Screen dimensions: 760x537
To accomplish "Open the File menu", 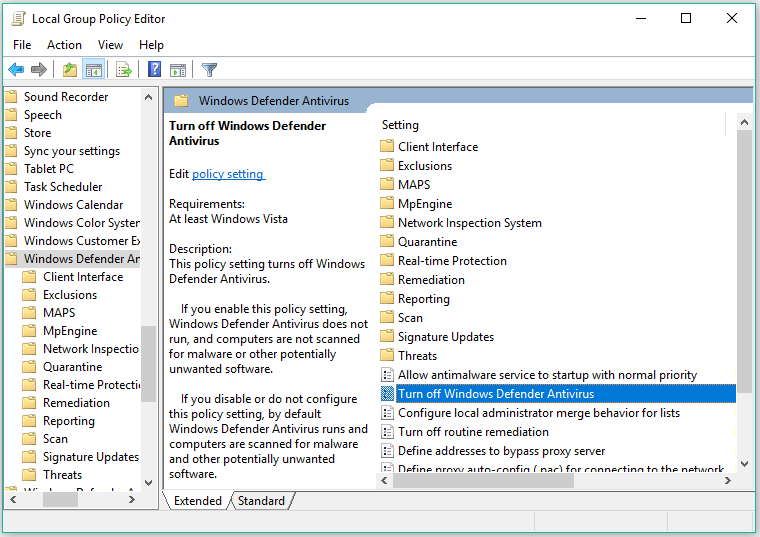I will click(22, 45).
